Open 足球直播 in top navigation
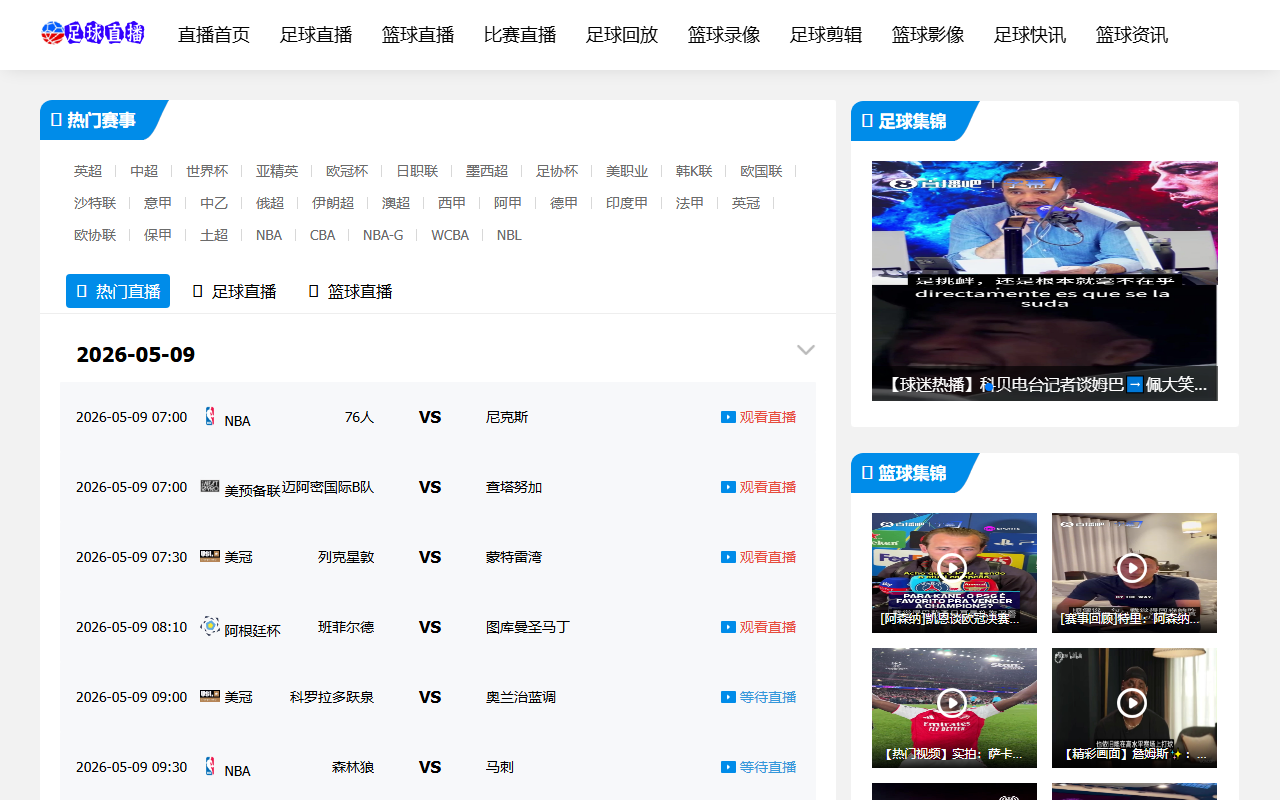 pos(316,35)
